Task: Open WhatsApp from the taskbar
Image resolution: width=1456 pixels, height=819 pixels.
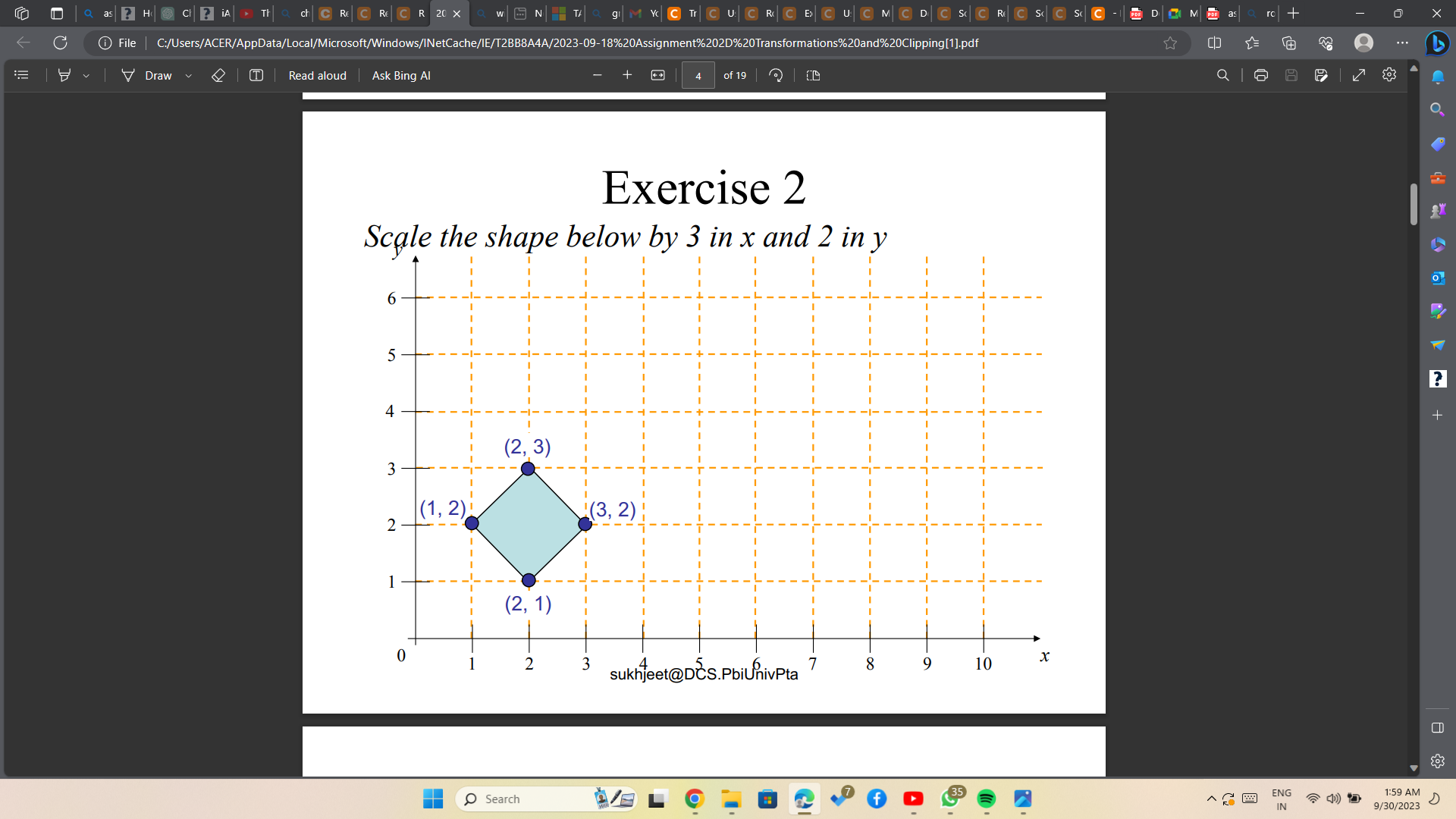Action: point(950,800)
